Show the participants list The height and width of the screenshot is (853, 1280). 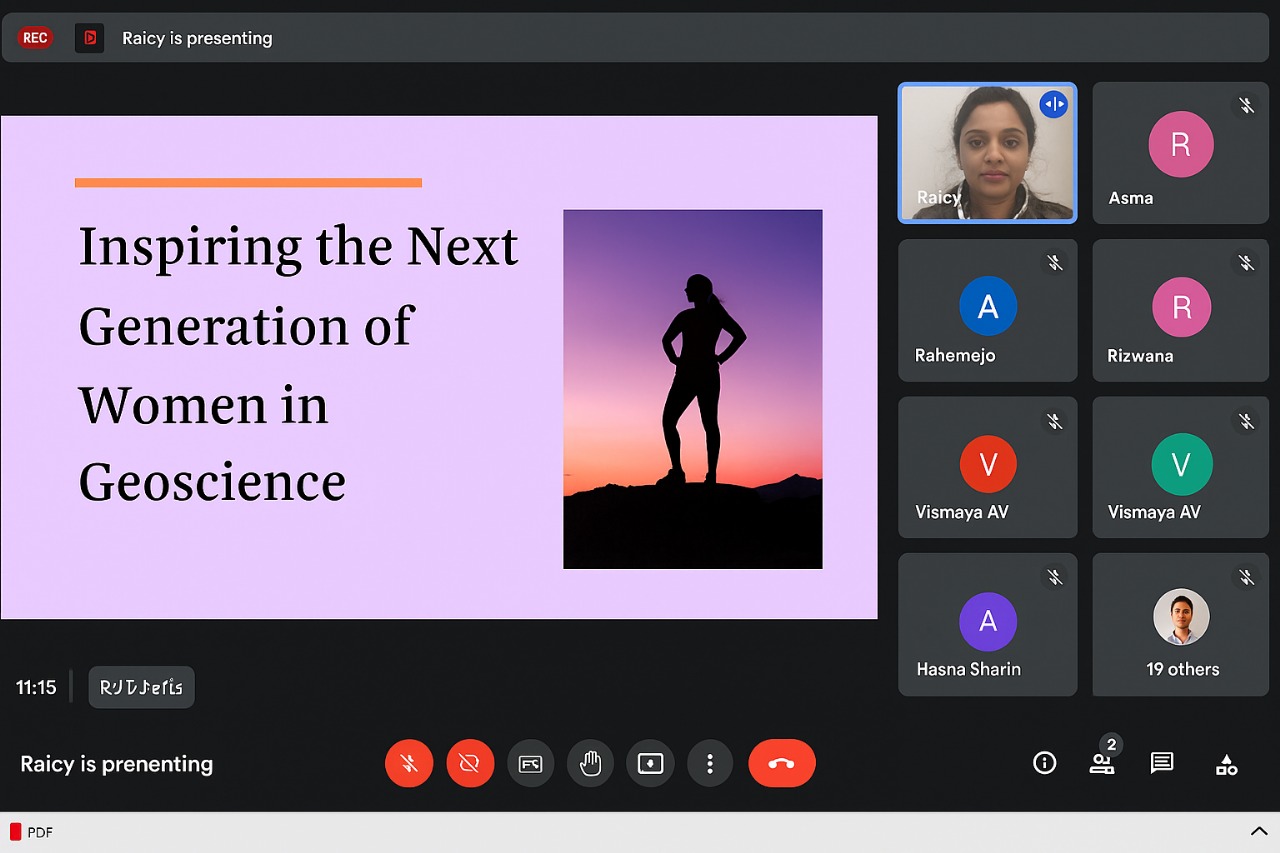tap(1102, 764)
